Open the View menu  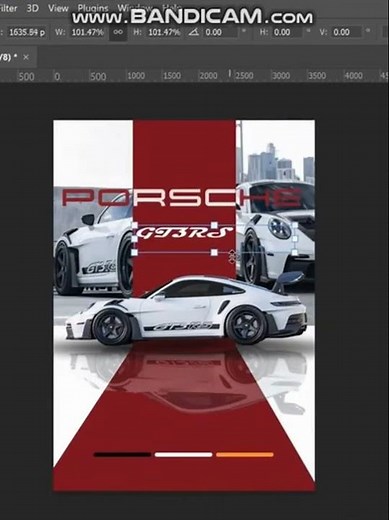tap(58, 8)
